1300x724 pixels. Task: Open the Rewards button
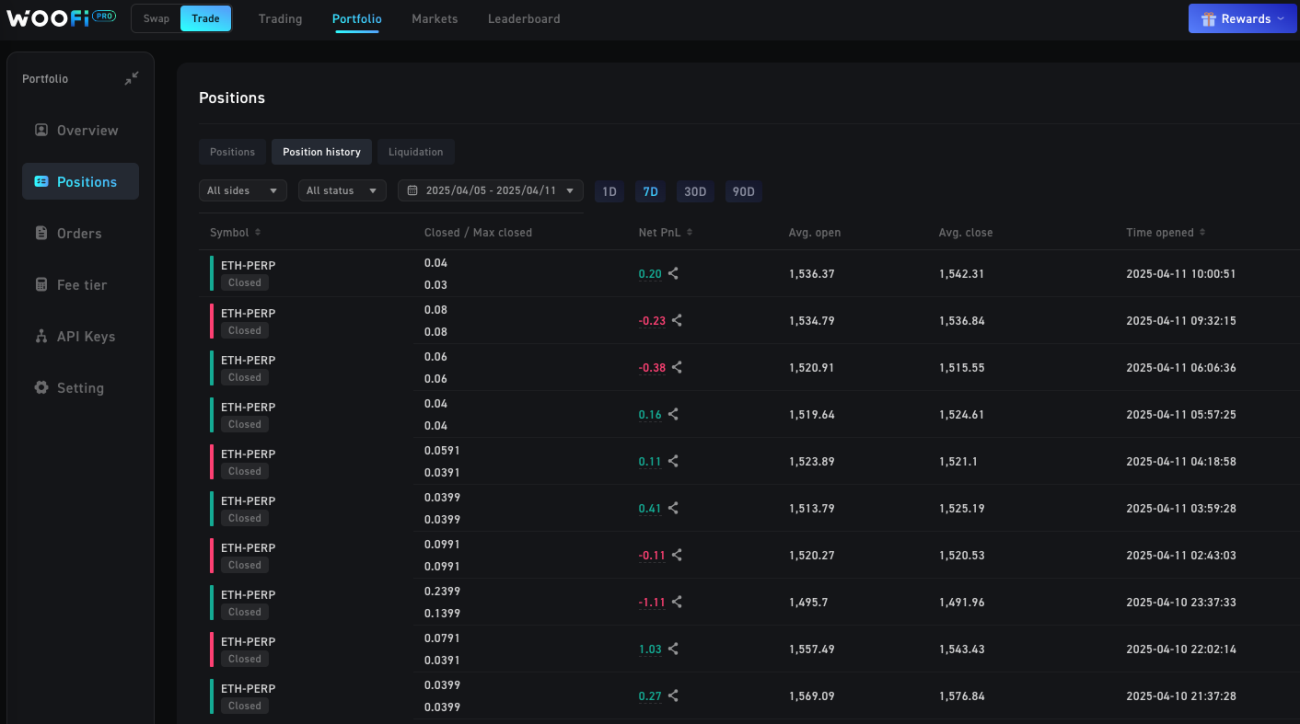(1243, 18)
